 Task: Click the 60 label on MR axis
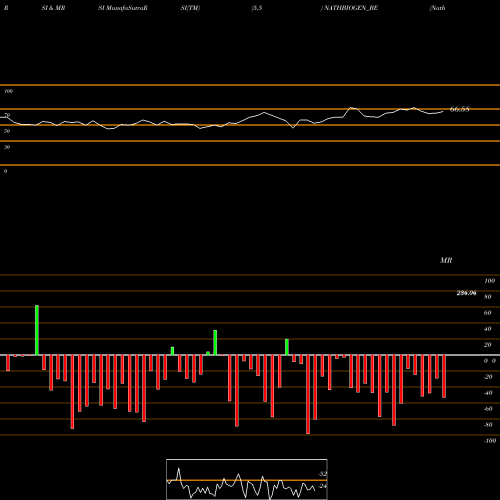pyautogui.click(x=488, y=313)
